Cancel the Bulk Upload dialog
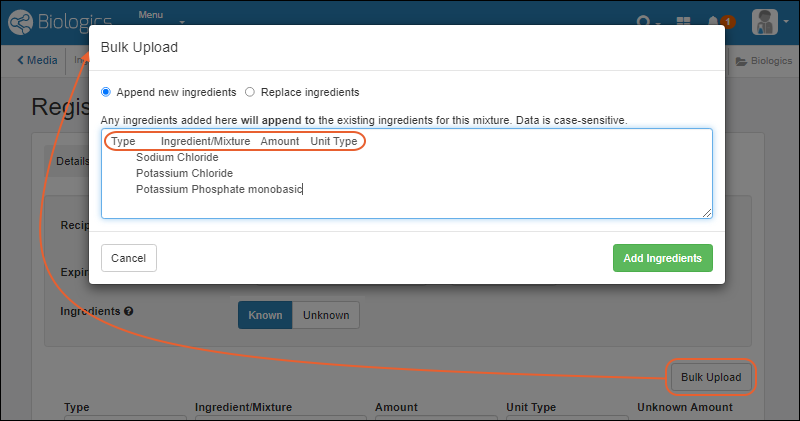Viewport: 800px width, 421px height. point(129,258)
